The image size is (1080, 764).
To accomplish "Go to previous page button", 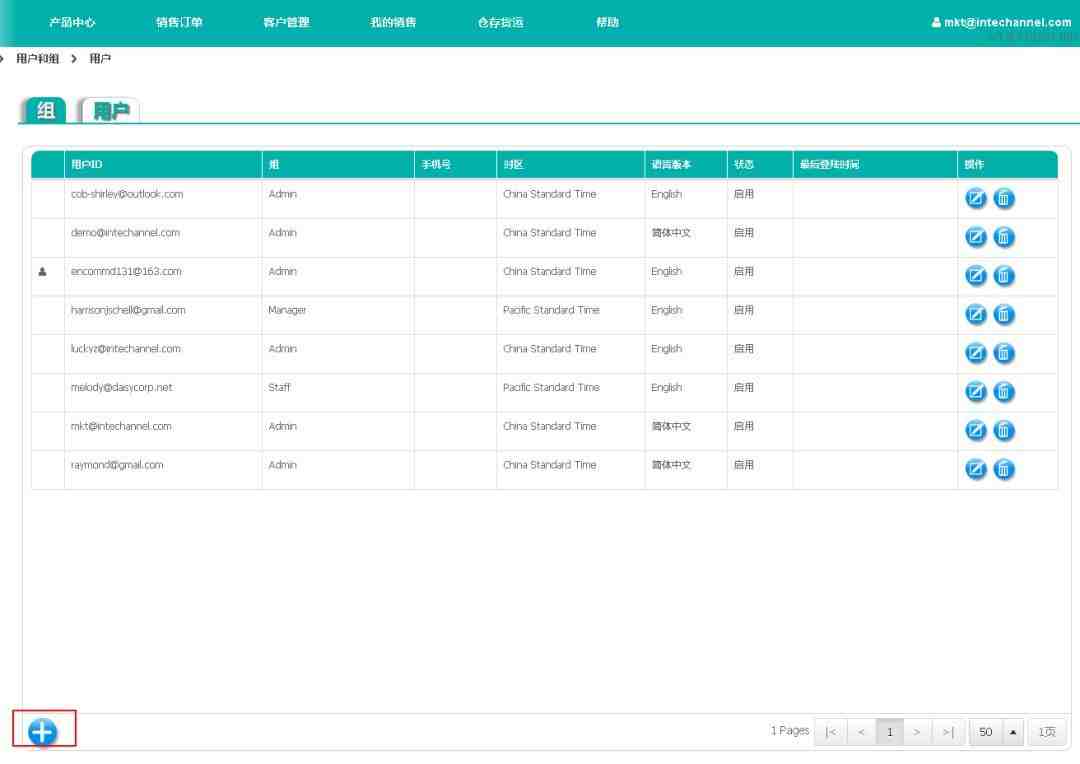I will coord(861,732).
